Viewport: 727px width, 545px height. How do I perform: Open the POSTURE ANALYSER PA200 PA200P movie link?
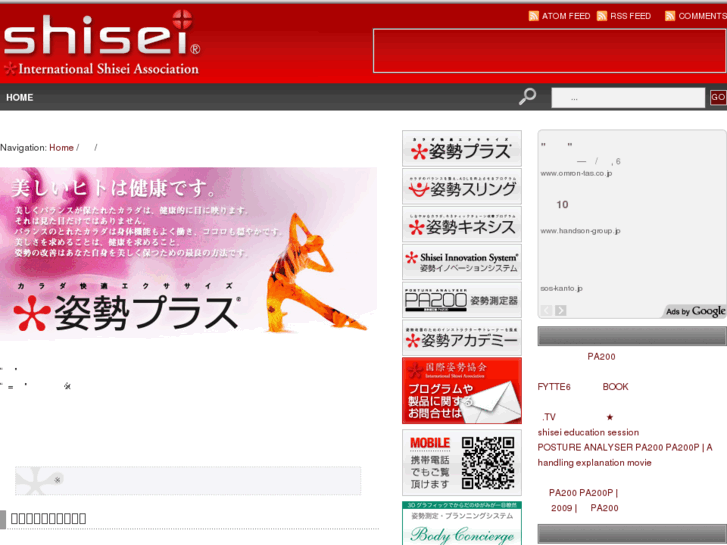pyautogui.click(x=625, y=455)
